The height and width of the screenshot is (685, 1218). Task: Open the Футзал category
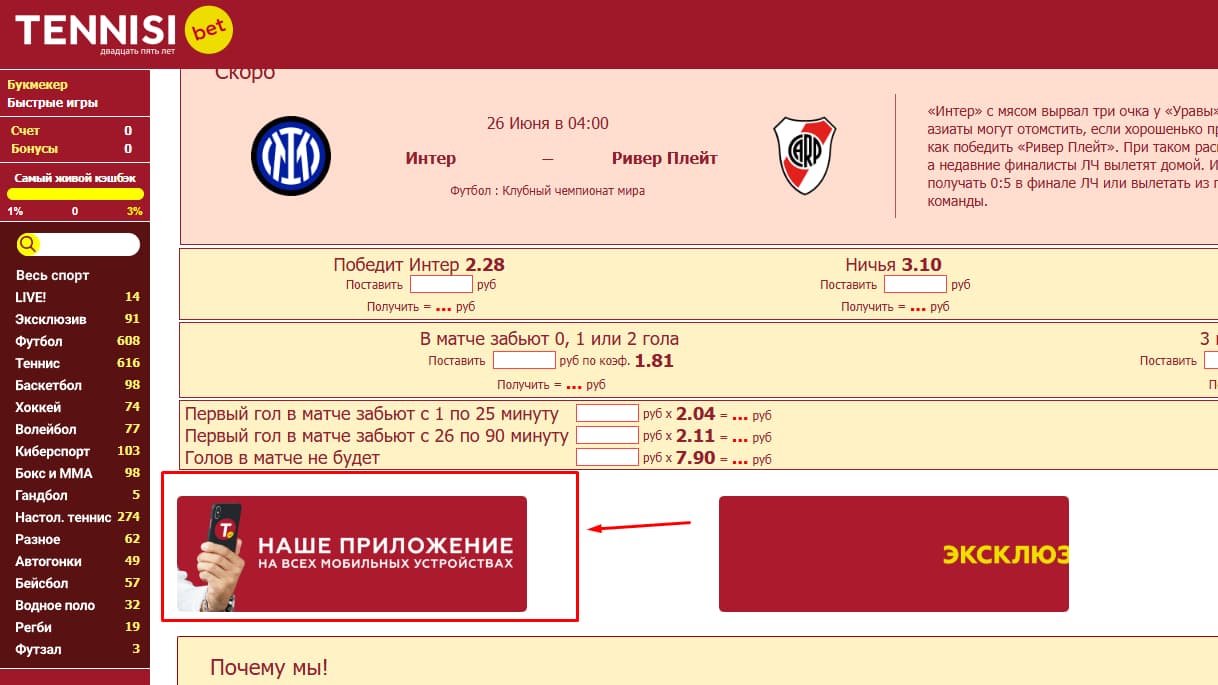tap(76, 649)
